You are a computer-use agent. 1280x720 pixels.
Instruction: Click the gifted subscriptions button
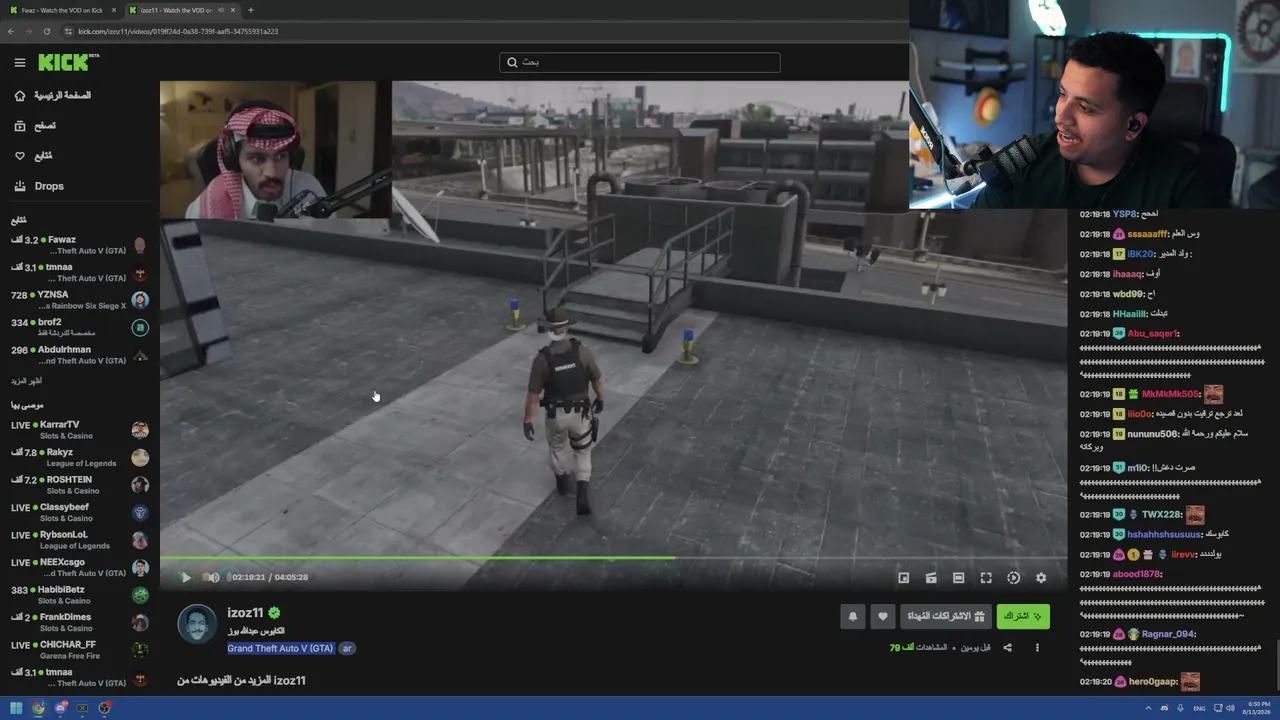(945, 616)
